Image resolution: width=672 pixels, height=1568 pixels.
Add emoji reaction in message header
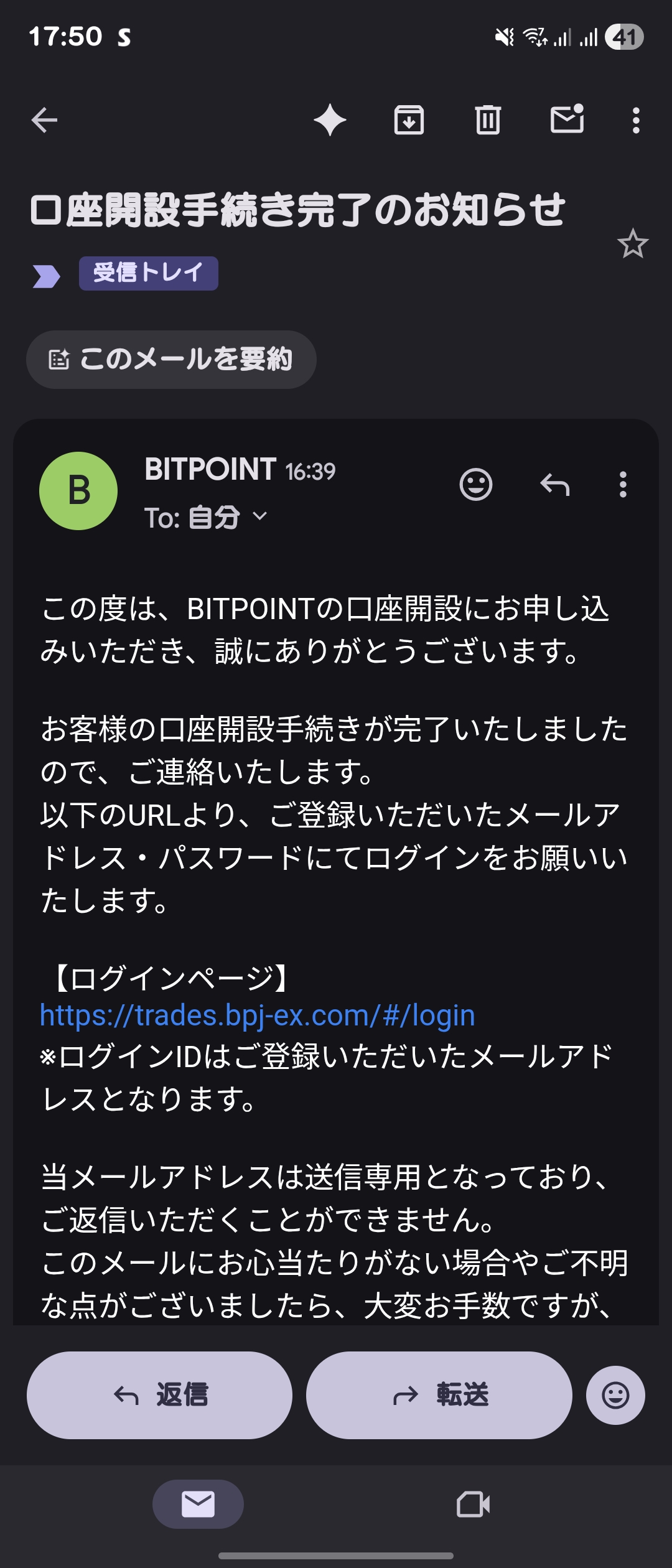point(476,484)
